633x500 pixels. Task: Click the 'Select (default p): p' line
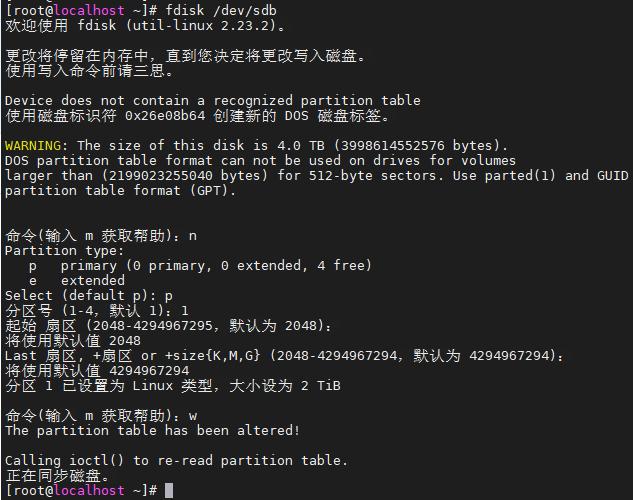point(88,296)
